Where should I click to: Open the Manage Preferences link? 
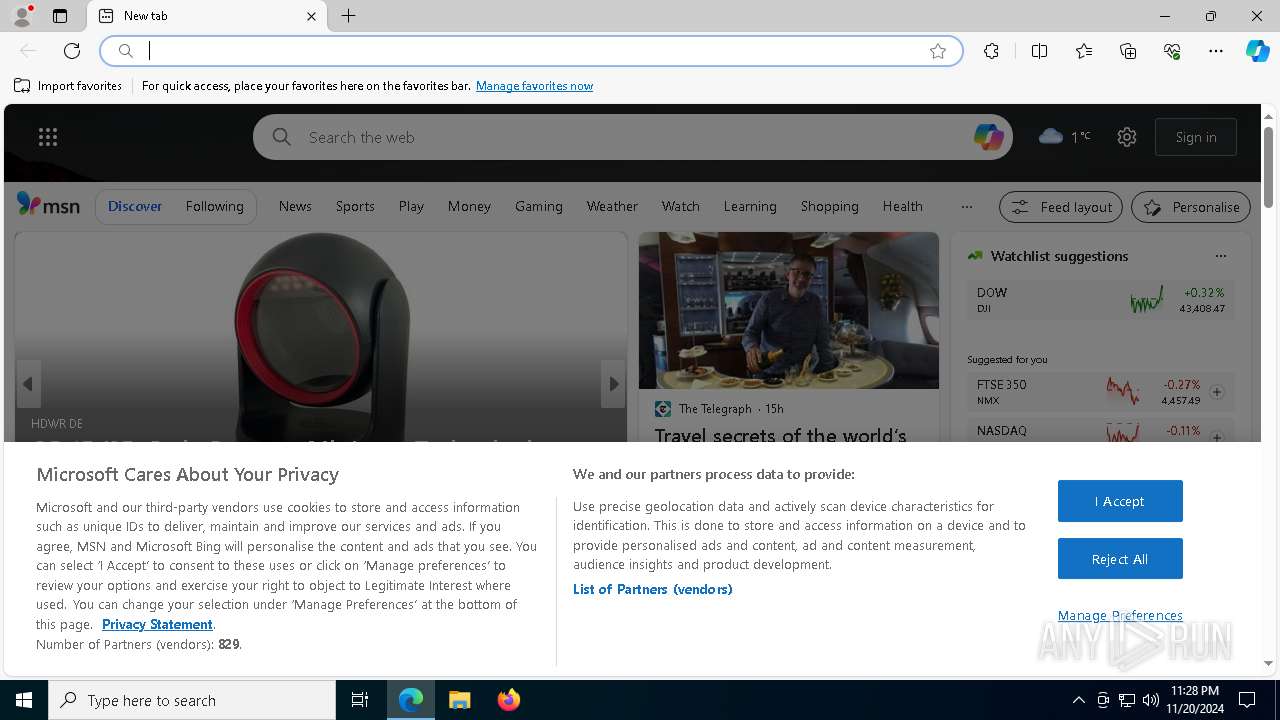1120,615
